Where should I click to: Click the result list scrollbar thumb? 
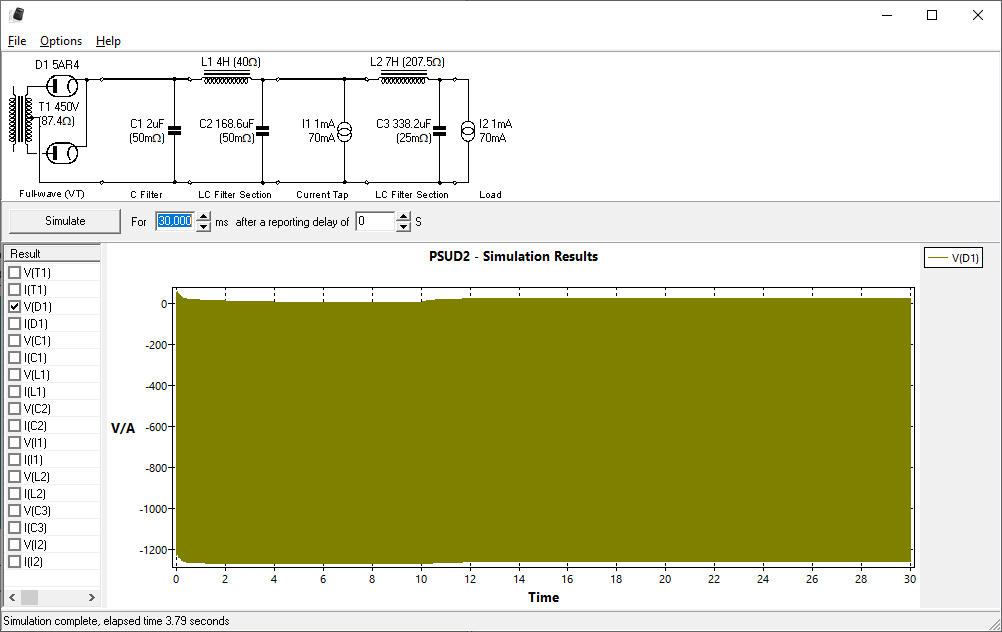click(x=29, y=597)
